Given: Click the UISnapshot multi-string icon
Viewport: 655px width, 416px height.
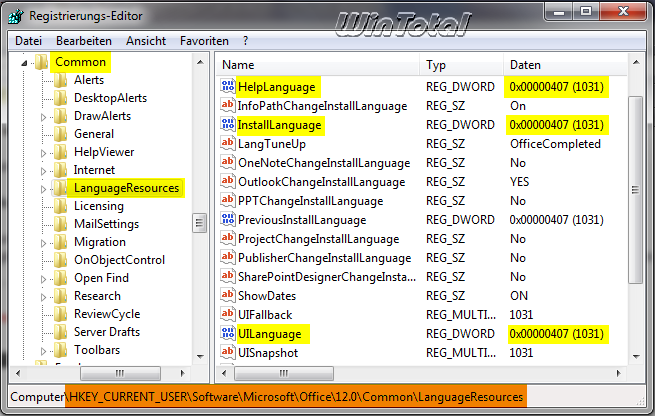Looking at the screenshot, I should point(228,352).
